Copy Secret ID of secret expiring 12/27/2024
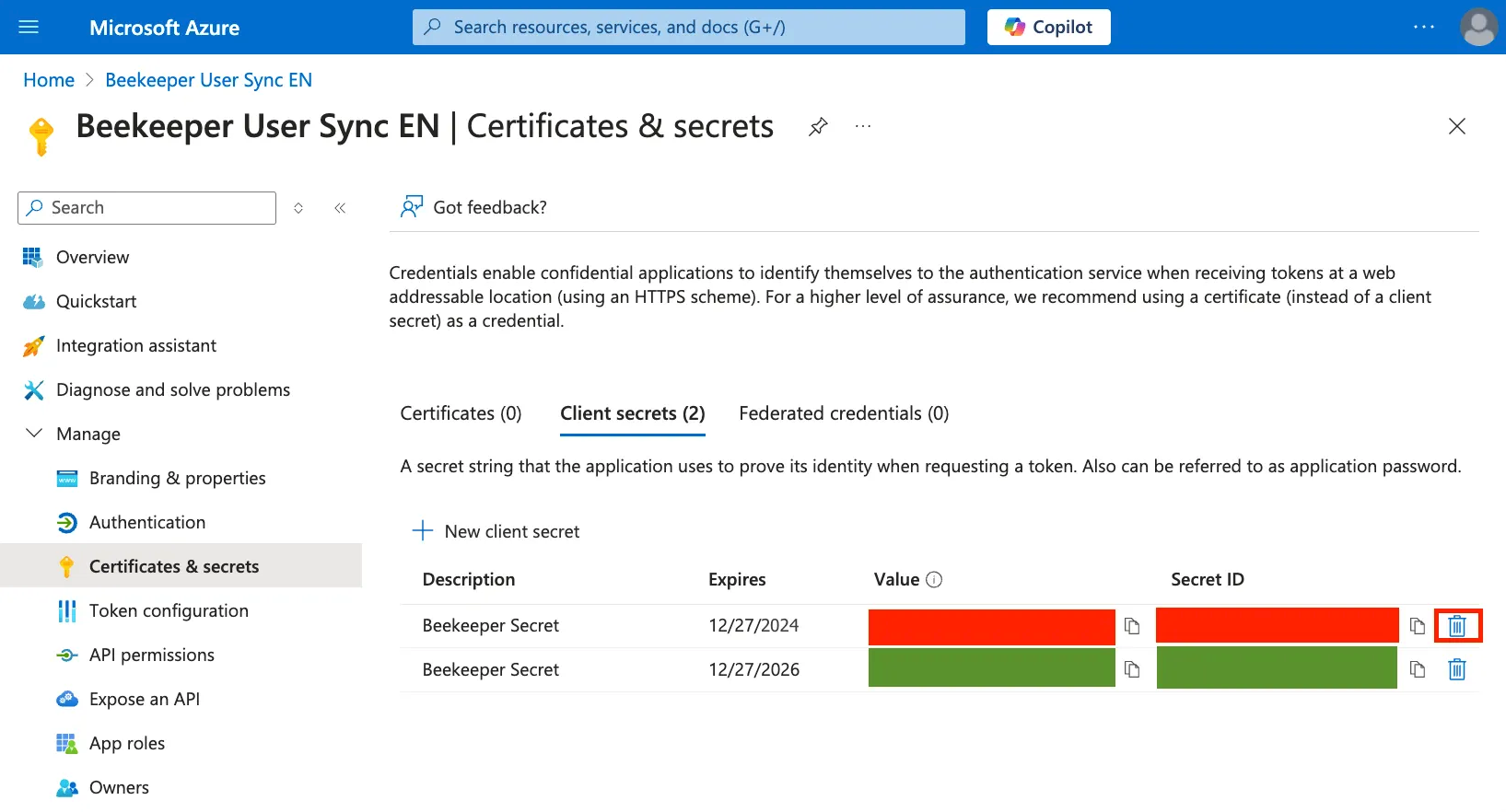 coord(1418,626)
